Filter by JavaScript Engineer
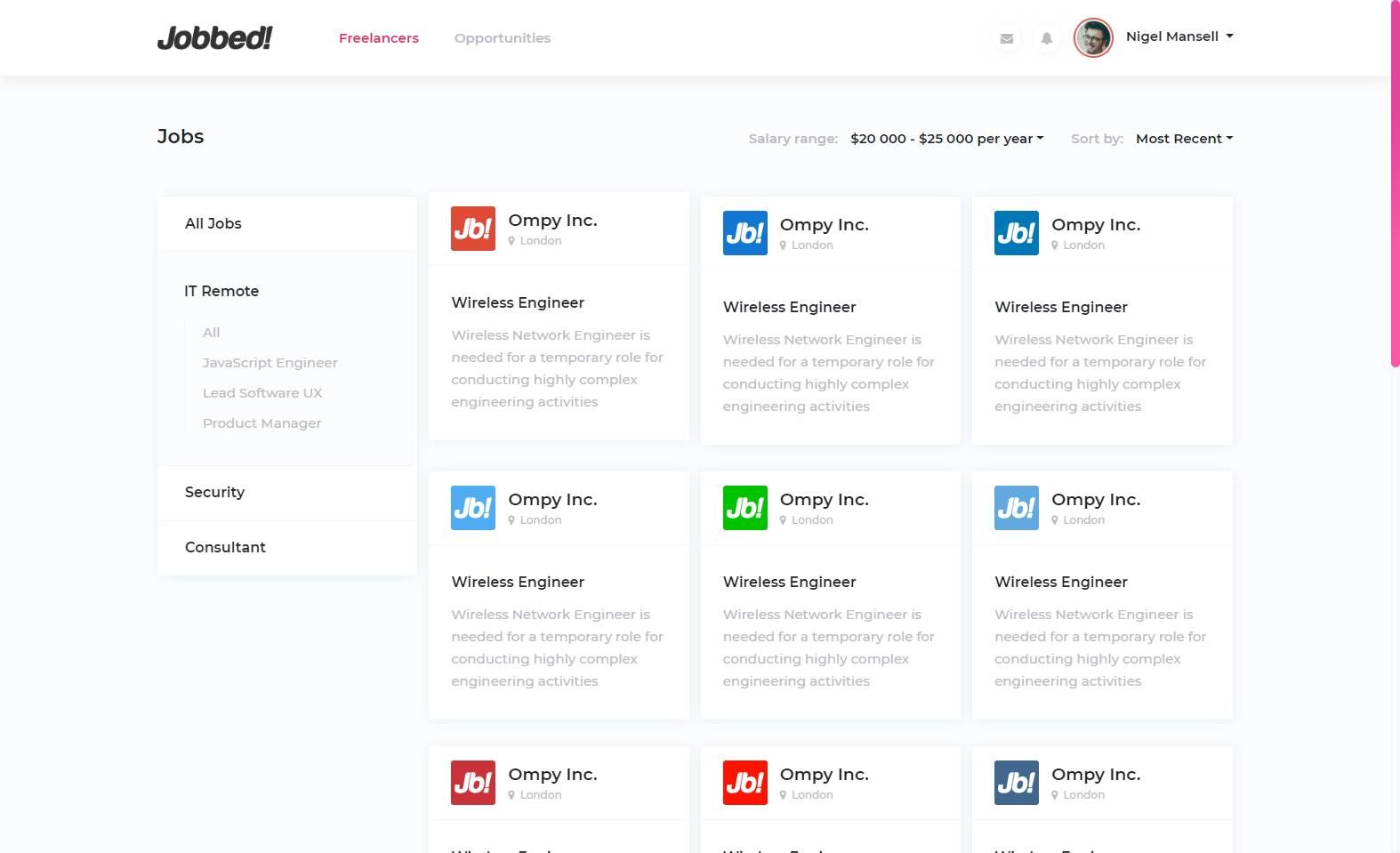Screen dimensions: 1400x853 point(270,363)
